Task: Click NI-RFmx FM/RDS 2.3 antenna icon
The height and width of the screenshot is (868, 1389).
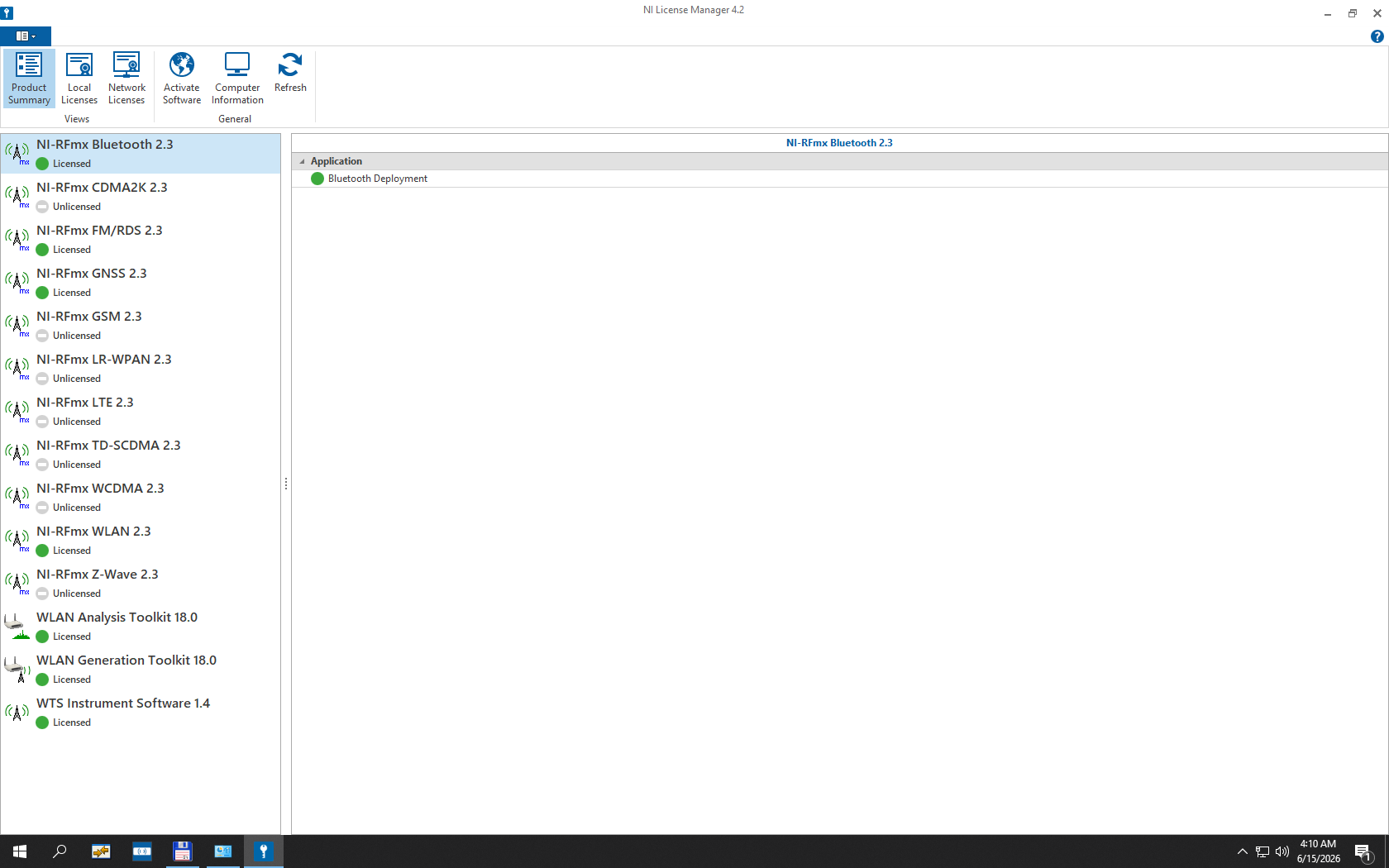Action: point(17,239)
